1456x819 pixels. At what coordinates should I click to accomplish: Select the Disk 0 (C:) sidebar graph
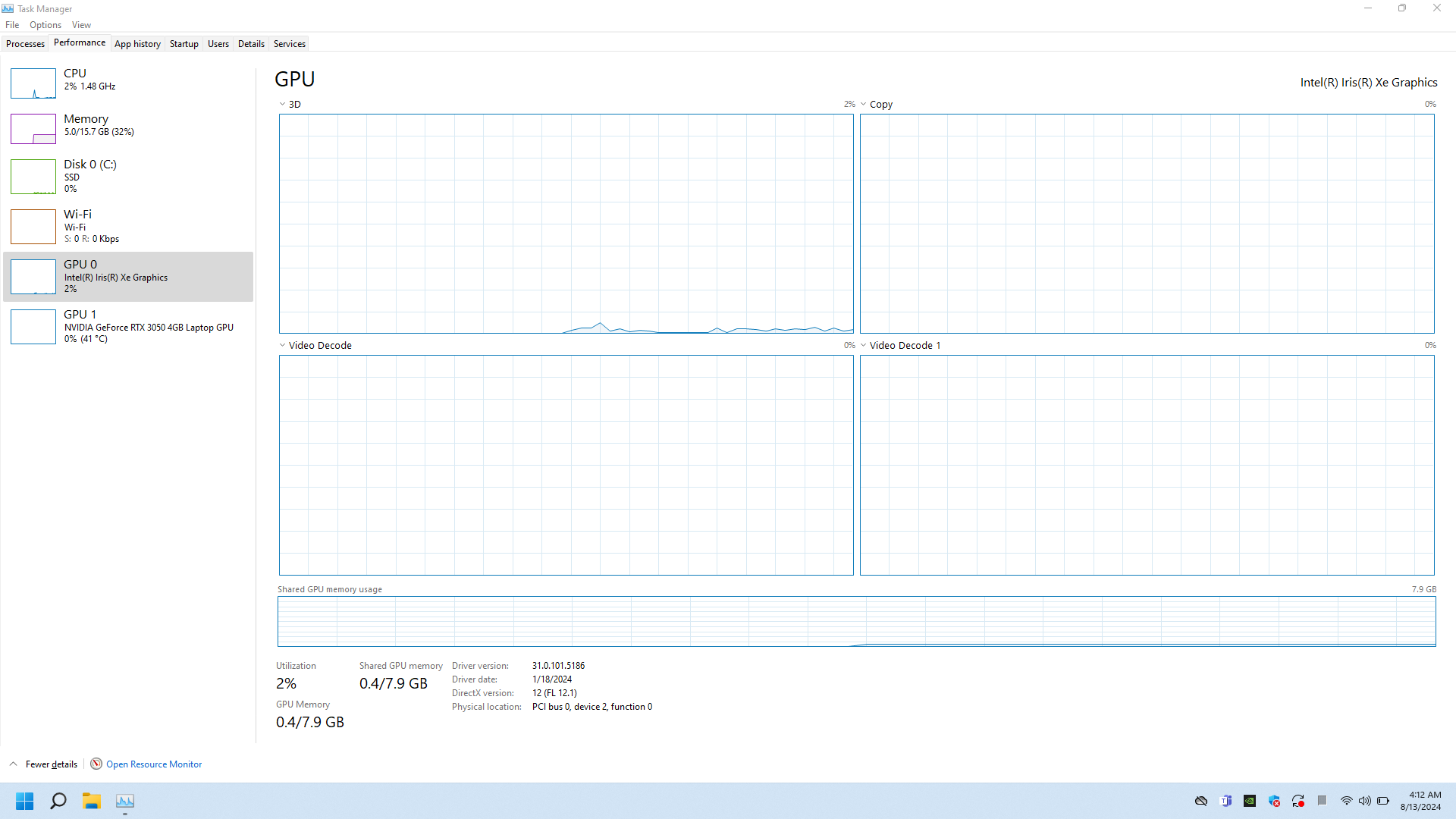33,177
